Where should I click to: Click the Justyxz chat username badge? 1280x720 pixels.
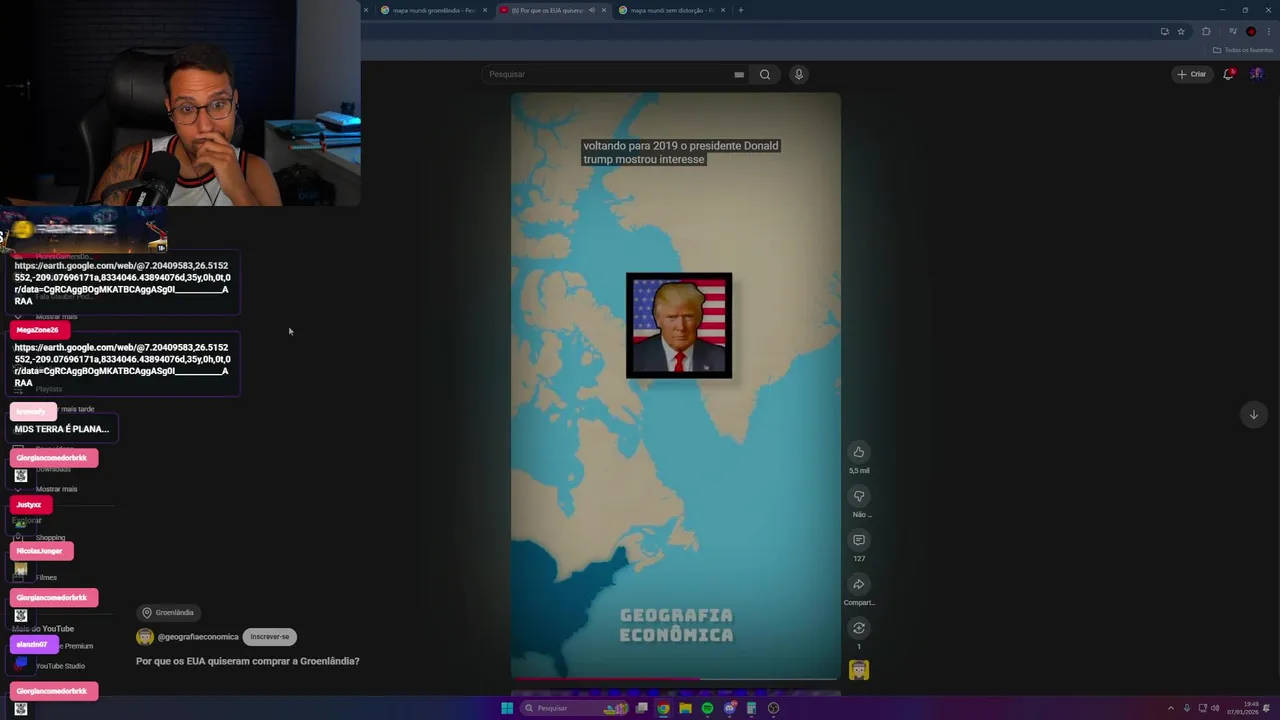(29, 505)
